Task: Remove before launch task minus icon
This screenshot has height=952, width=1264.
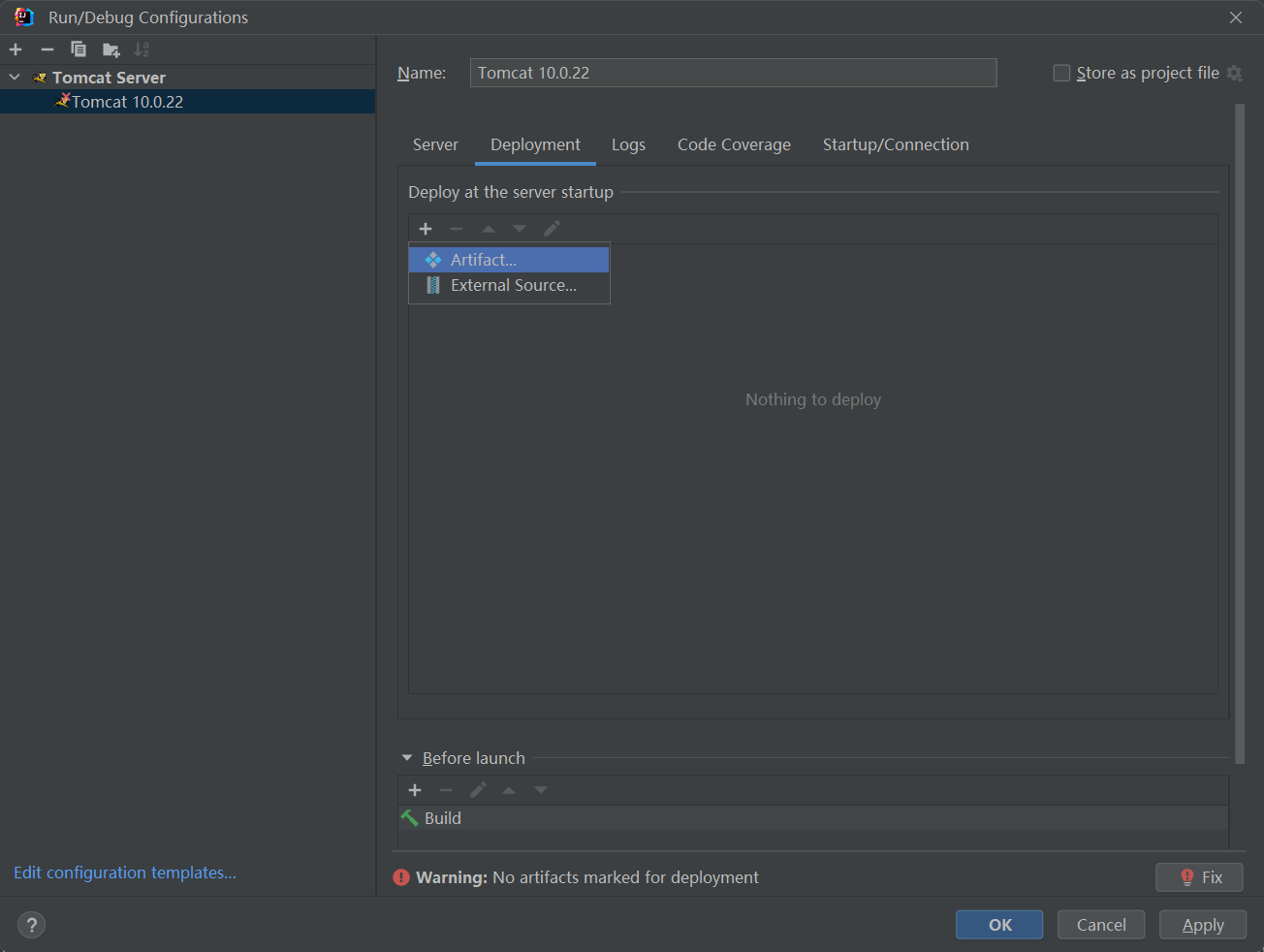Action: pos(446,790)
